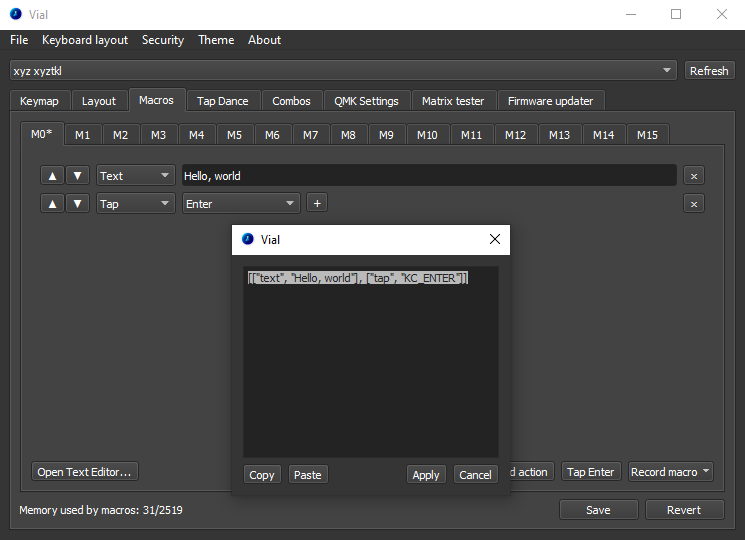Select the M5 macro tab
745x540 pixels.
(234, 135)
